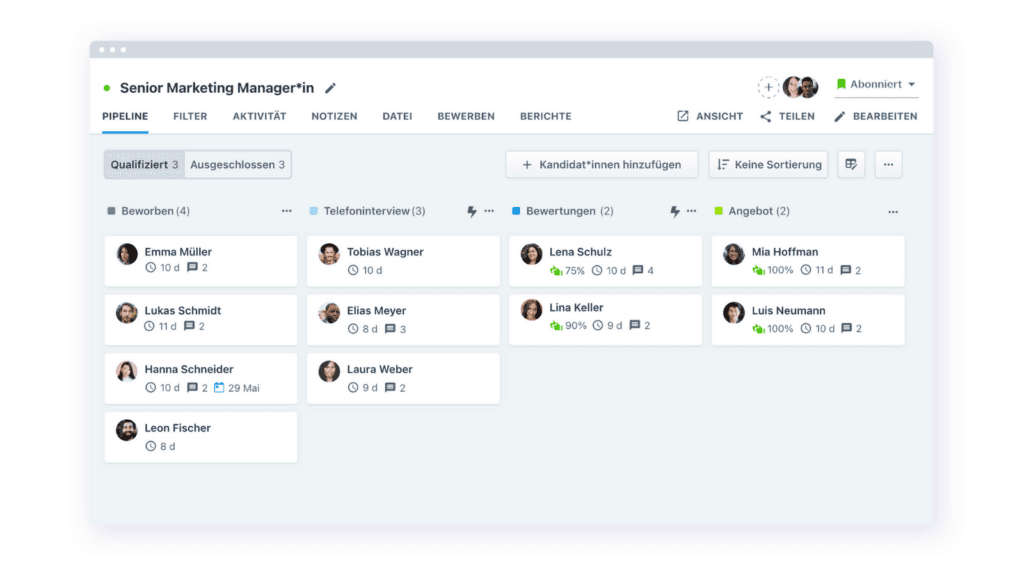Screen dimensions: 1024x576
Task: Switch to Ausgeschlossen candidates toggle
Action: pyautogui.click(x=237, y=165)
